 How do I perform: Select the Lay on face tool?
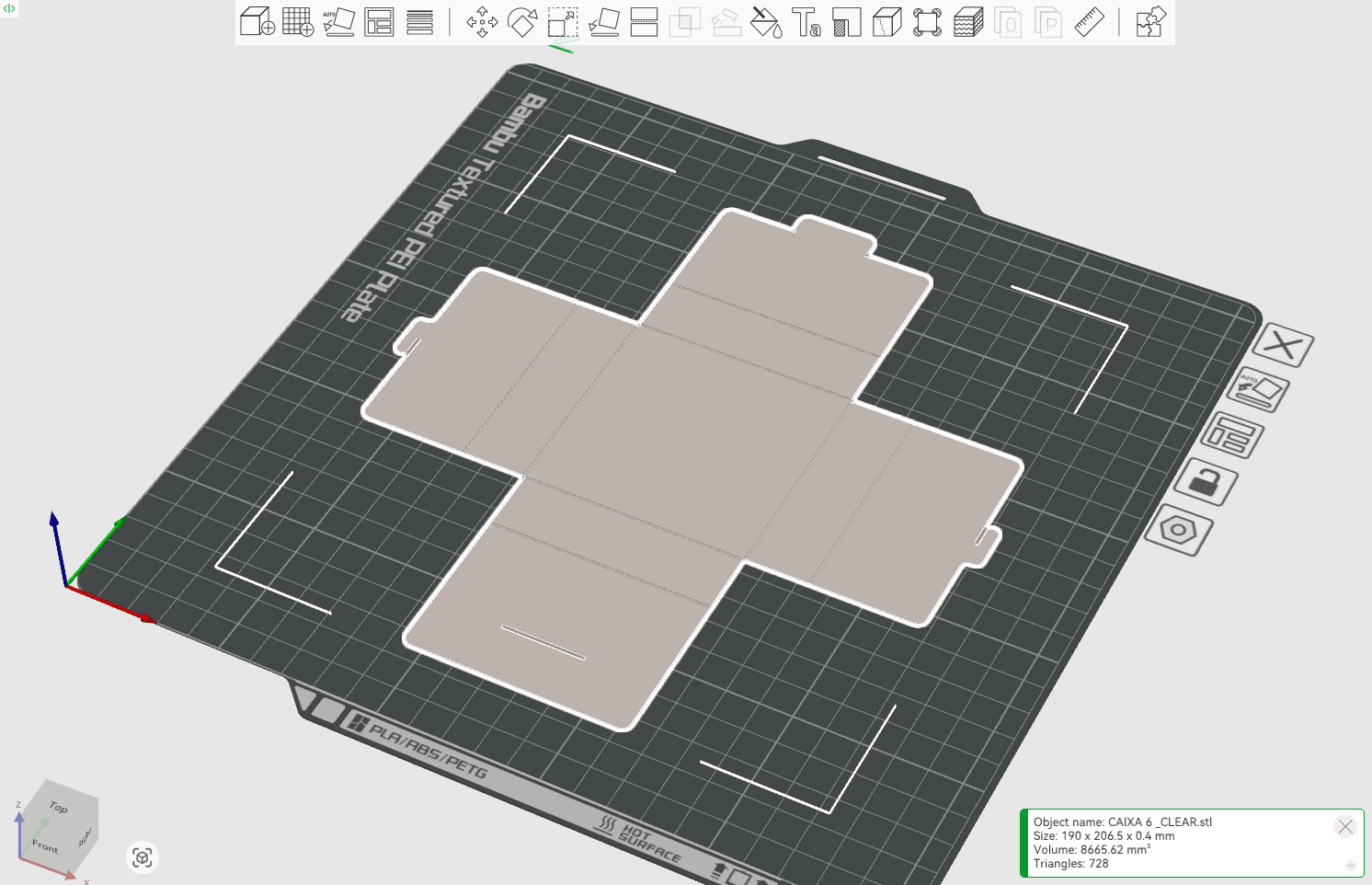603,21
